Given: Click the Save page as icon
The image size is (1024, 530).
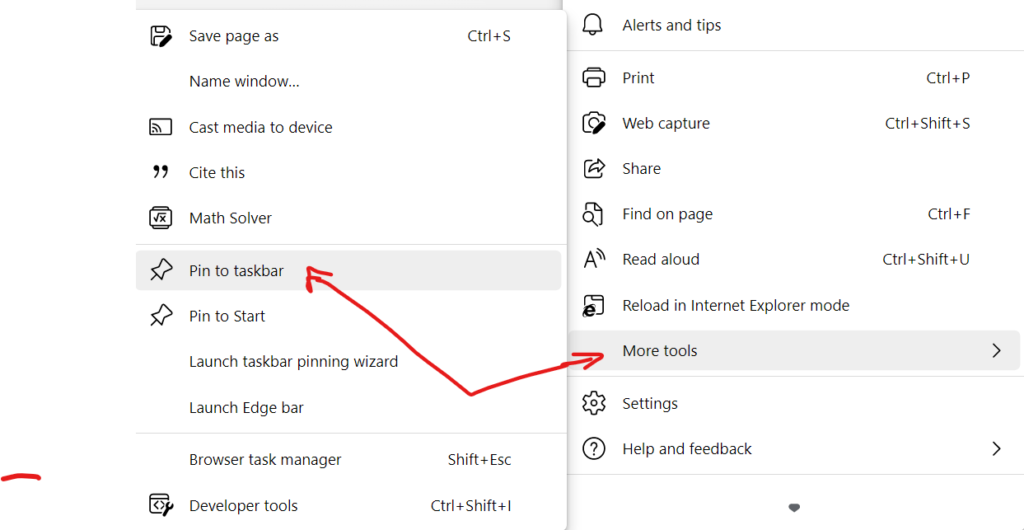Looking at the screenshot, I should click(x=161, y=36).
